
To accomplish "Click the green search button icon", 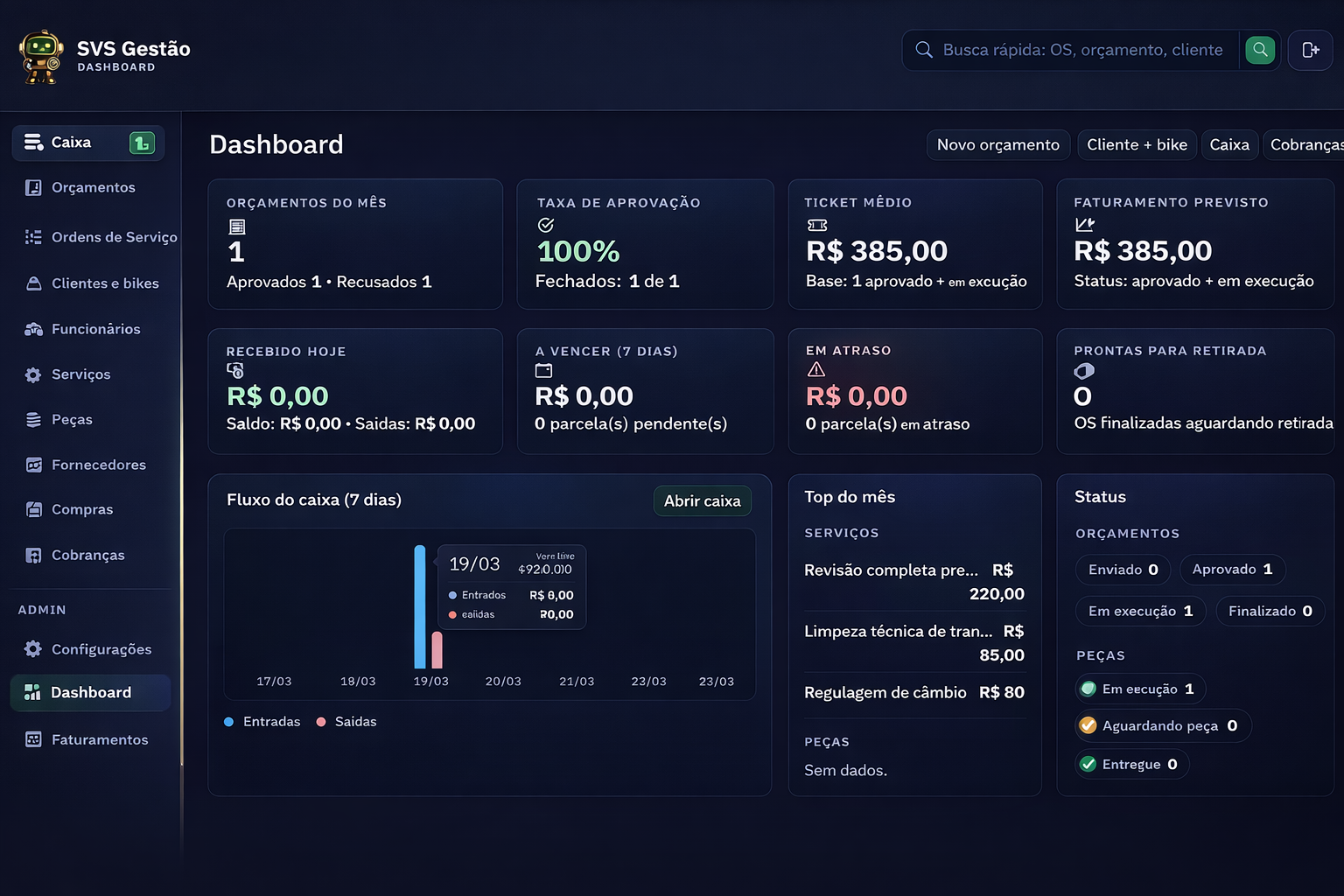I will 1260,50.
